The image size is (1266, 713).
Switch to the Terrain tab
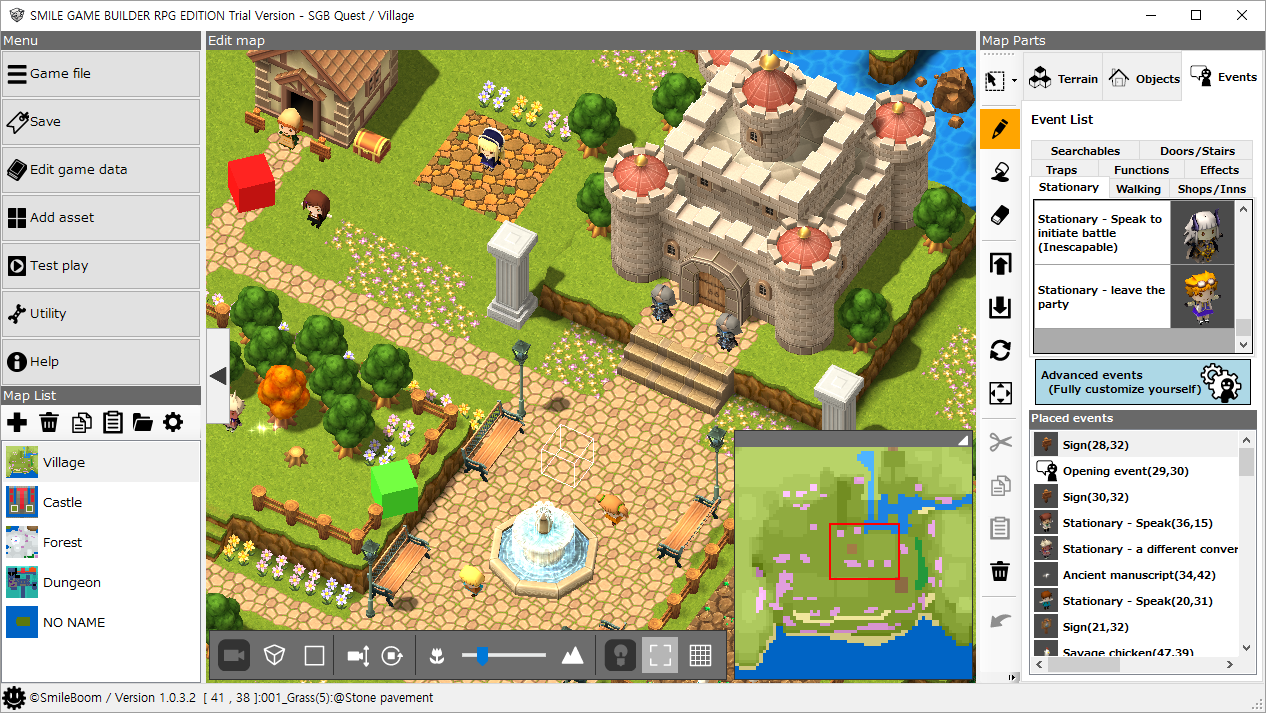[x=1063, y=78]
